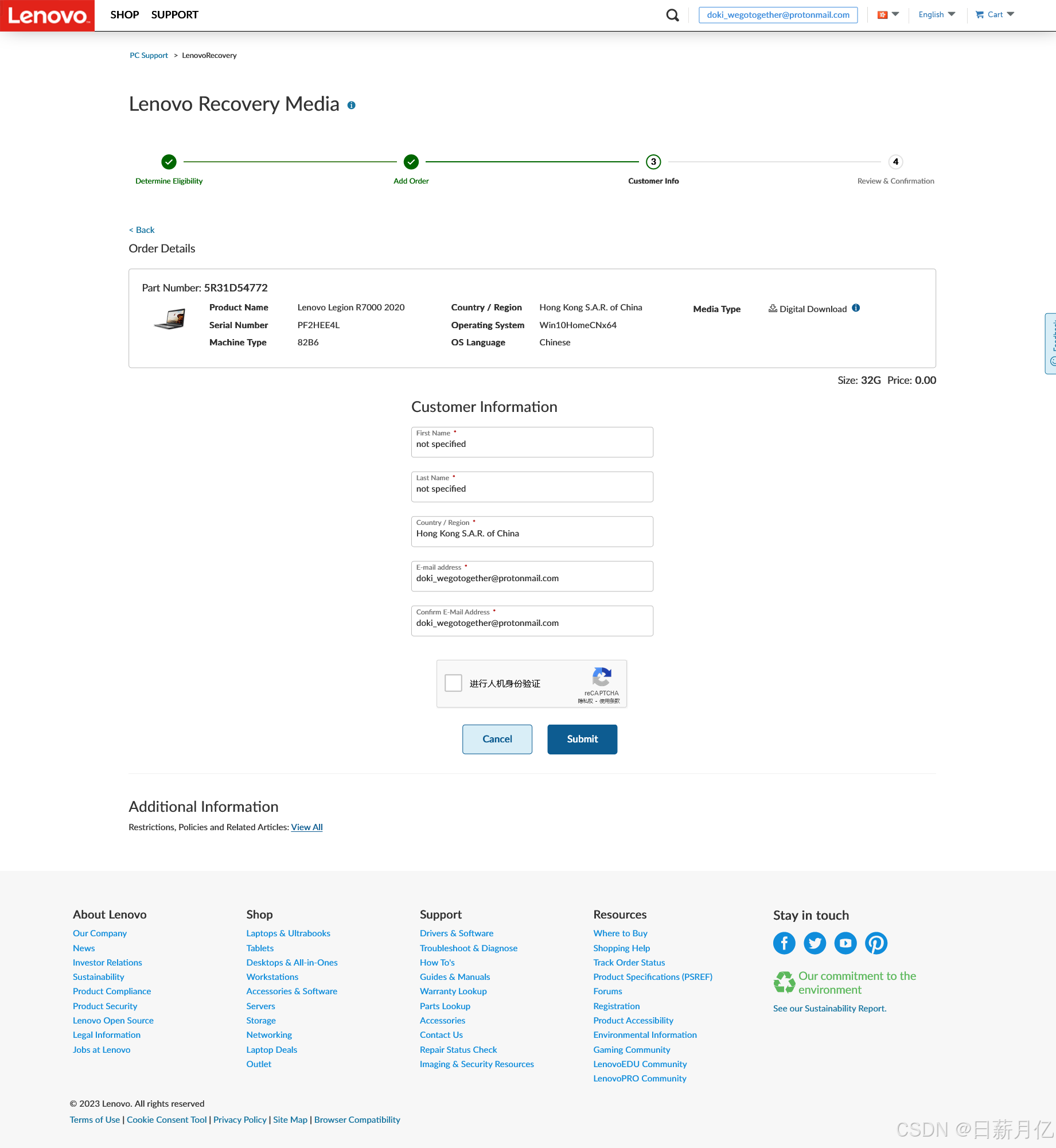Open the search magnifier icon
The height and width of the screenshot is (1148, 1056).
672,15
